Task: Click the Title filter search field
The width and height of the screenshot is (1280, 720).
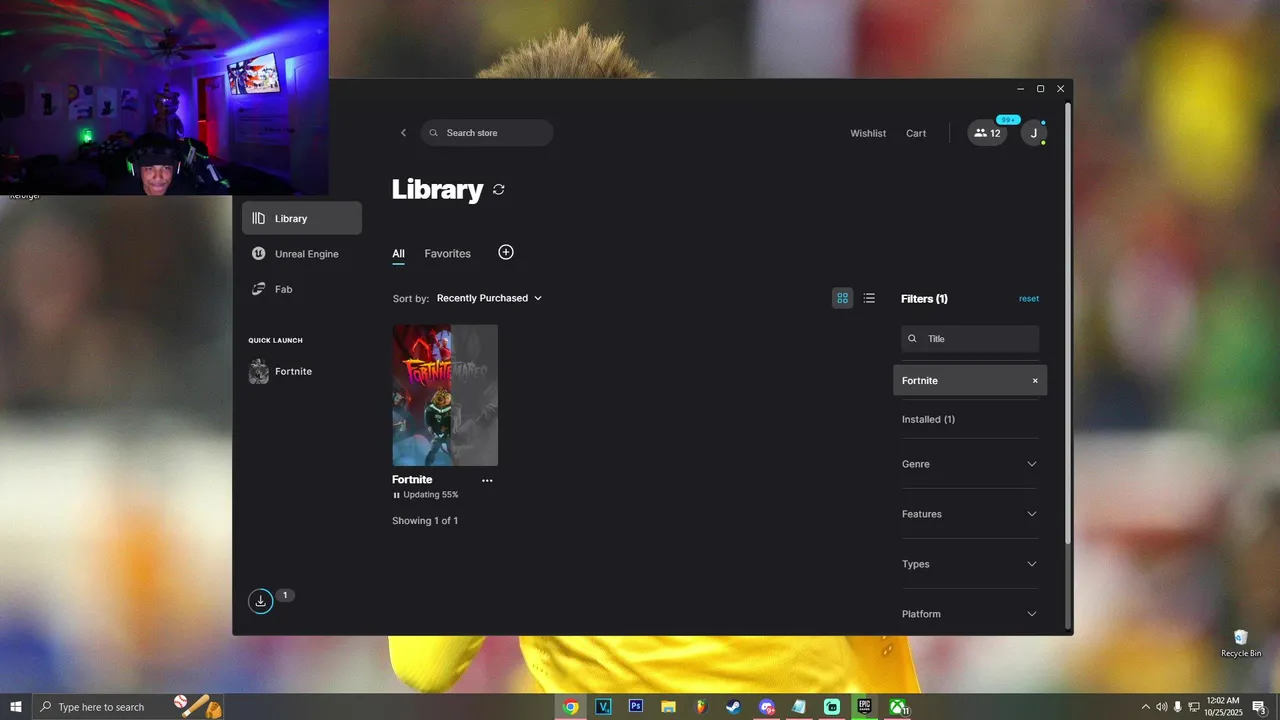Action: click(x=970, y=339)
